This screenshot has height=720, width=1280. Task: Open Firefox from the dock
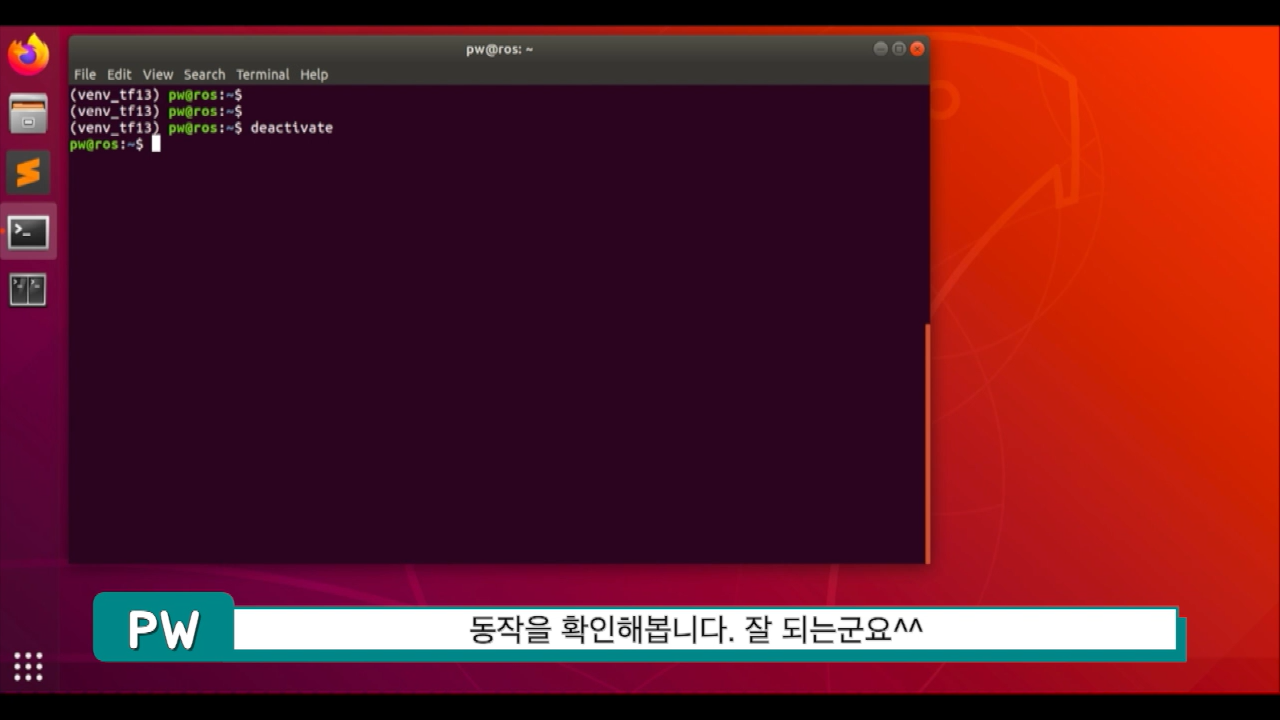[28, 55]
